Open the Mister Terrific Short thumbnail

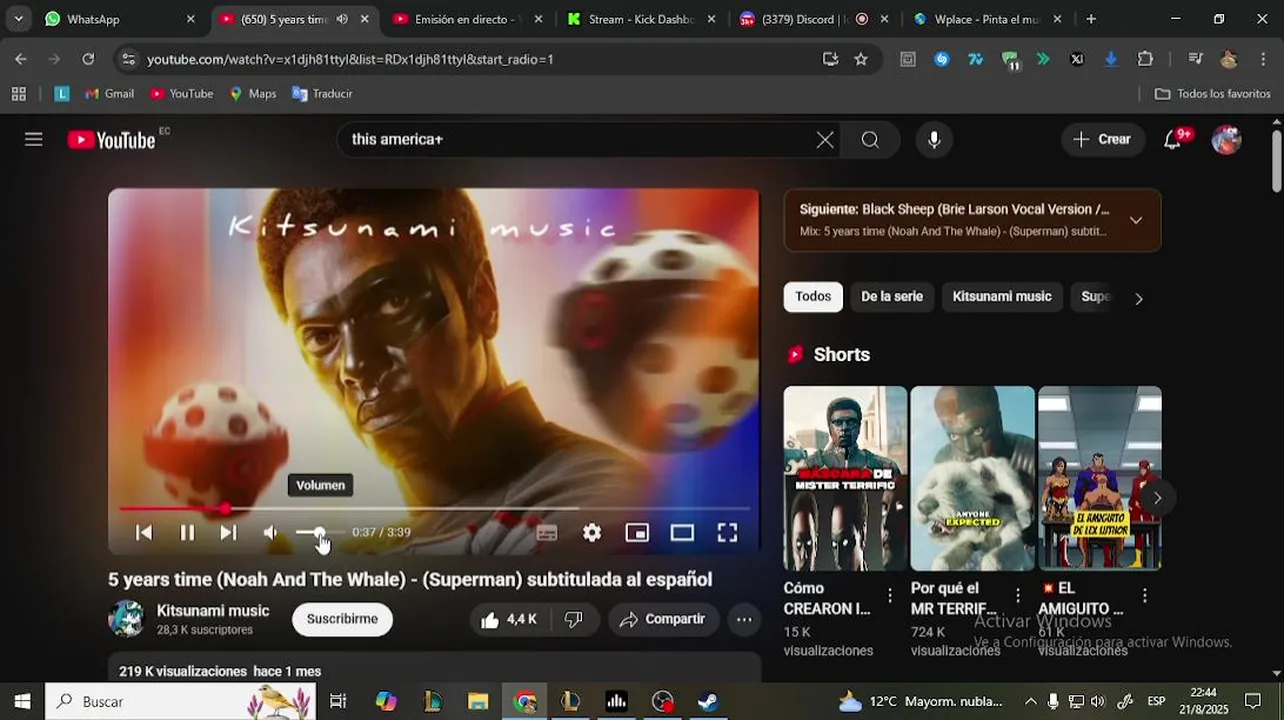tap(845, 478)
